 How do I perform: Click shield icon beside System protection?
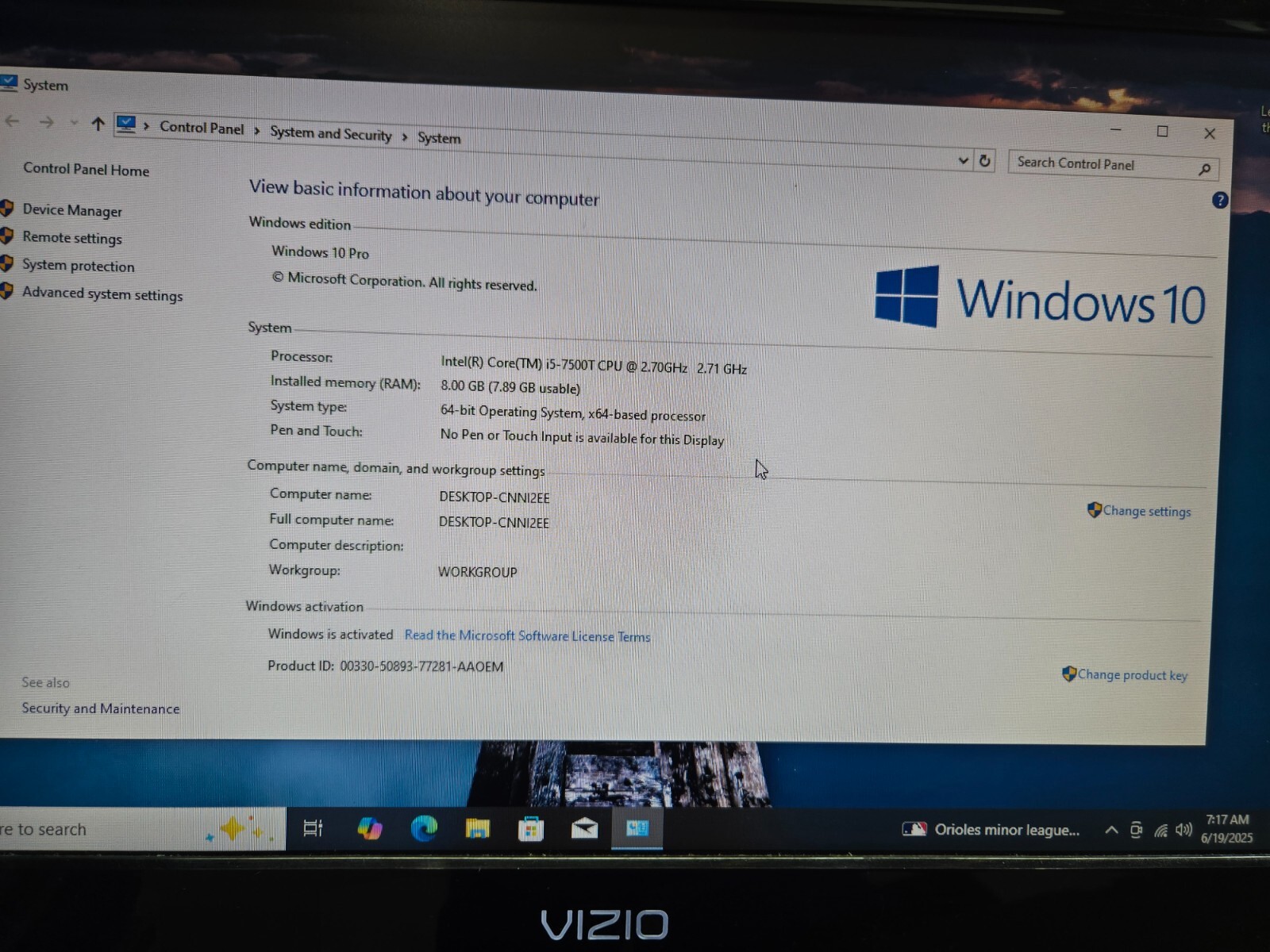(x=6, y=263)
